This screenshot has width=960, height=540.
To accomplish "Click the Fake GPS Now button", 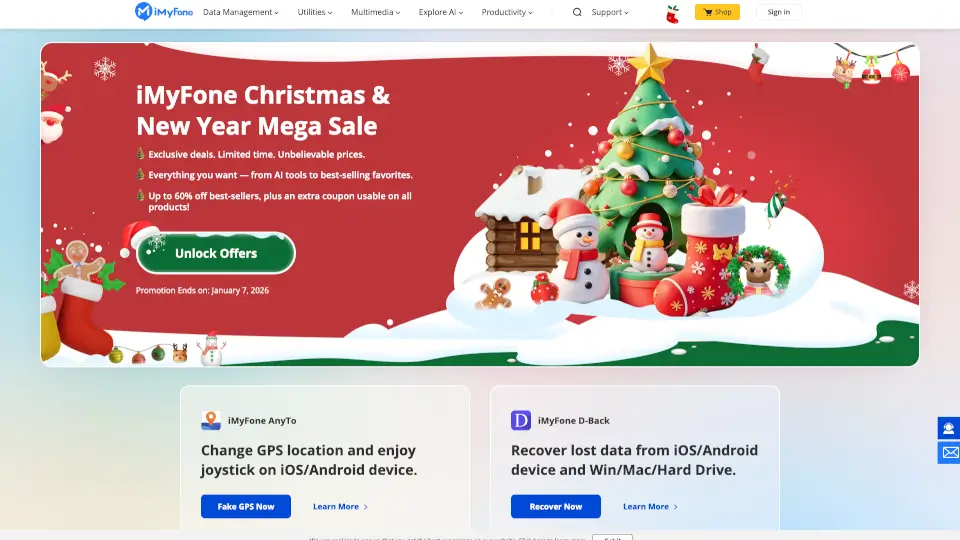I will pyautogui.click(x=246, y=506).
